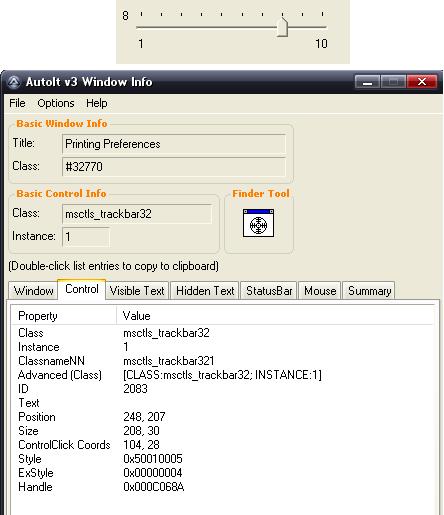Viewport: 444px width, 515px height.
Task: Select the Handle row in property list
Action: coord(222,487)
